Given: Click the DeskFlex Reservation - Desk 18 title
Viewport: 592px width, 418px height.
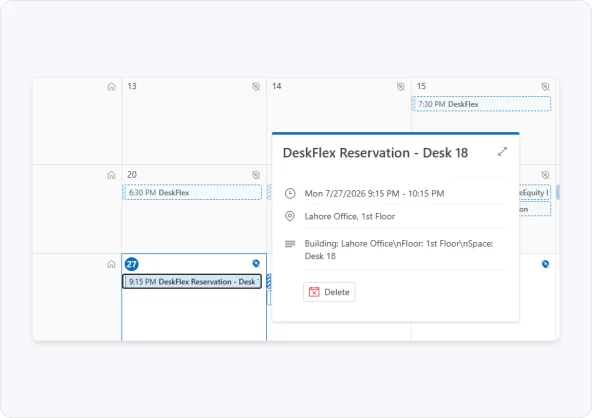Looking at the screenshot, I should pyautogui.click(x=375, y=153).
